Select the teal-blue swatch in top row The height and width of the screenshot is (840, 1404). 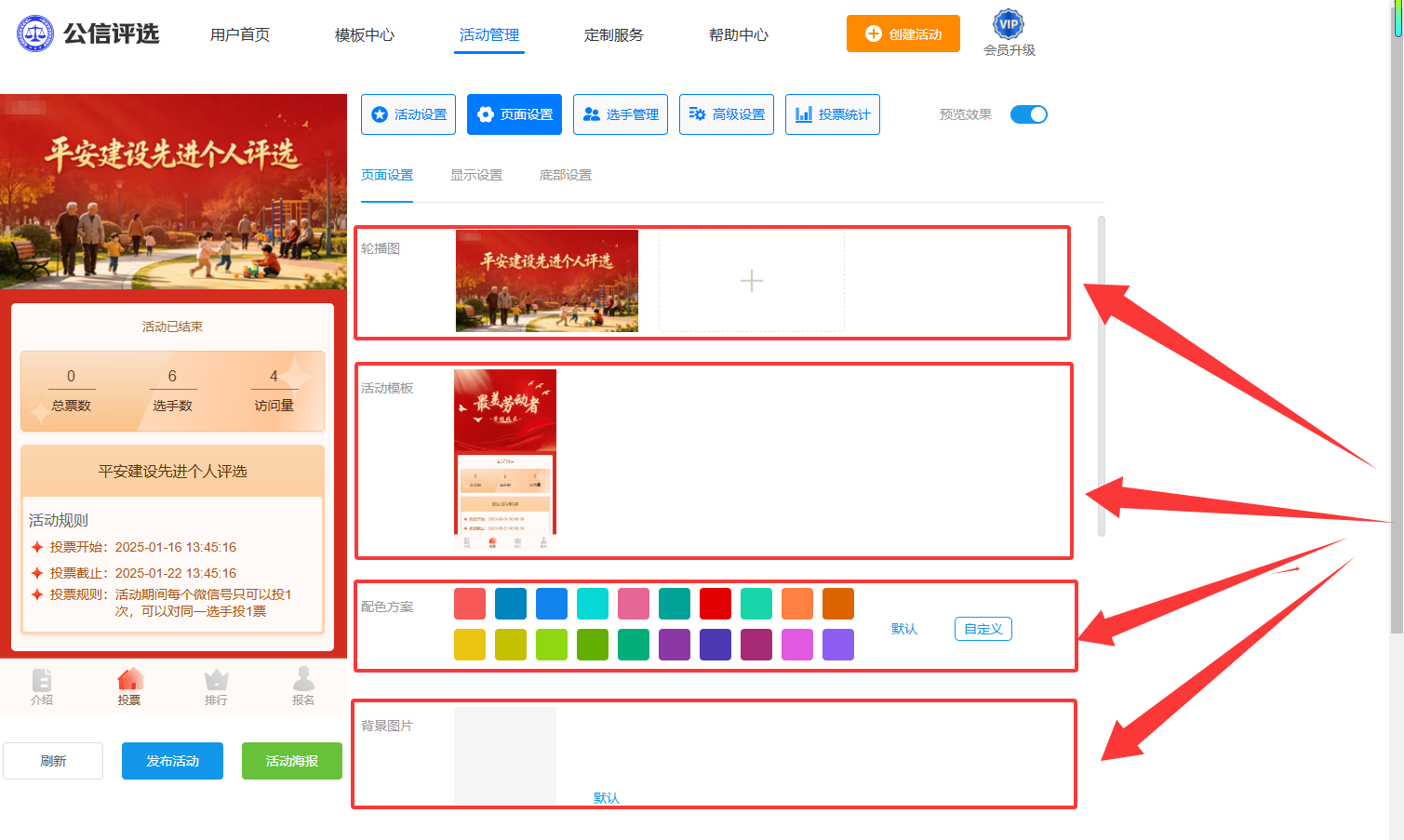coord(511,604)
